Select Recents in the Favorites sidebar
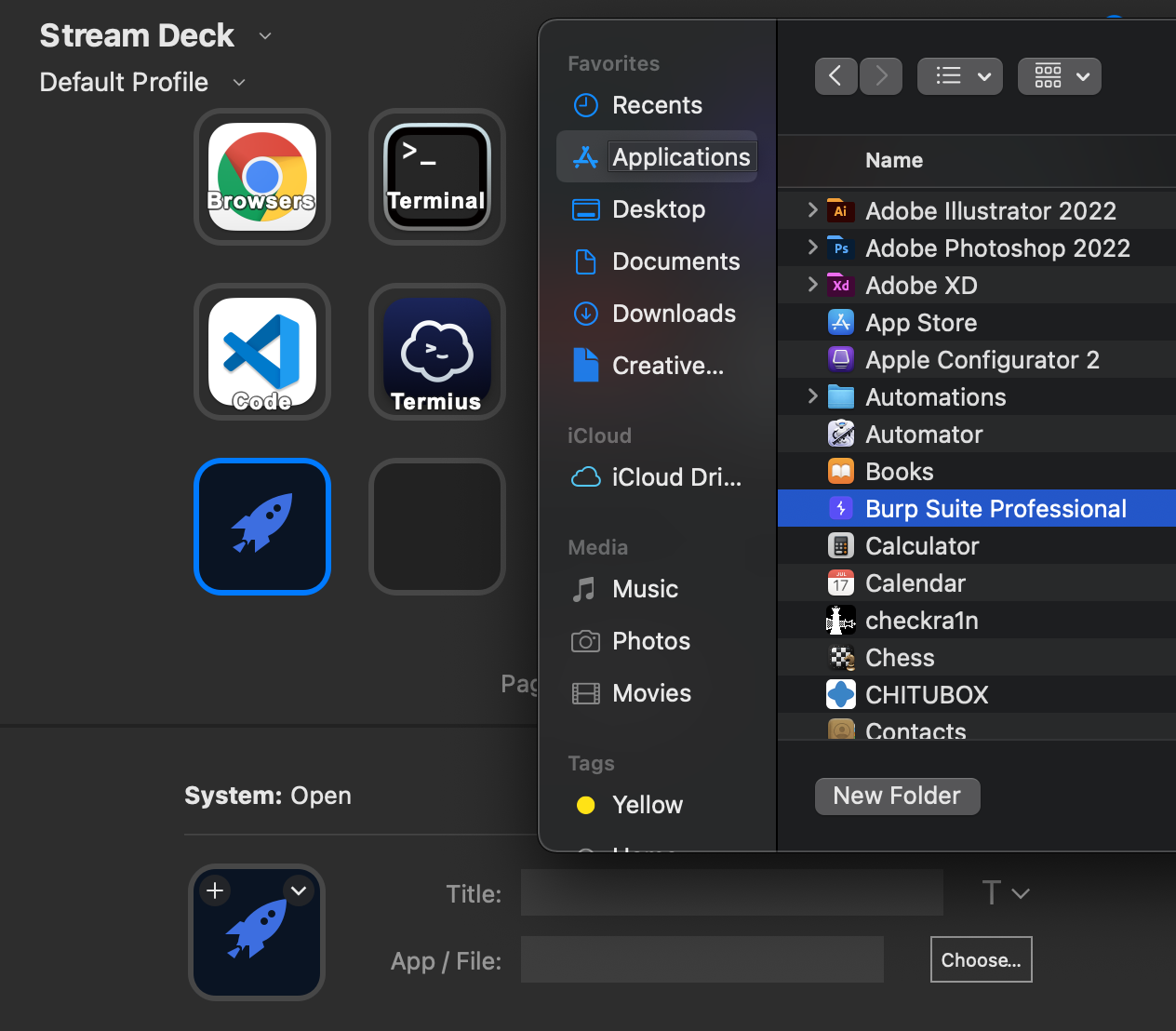The height and width of the screenshot is (1031, 1176). pyautogui.click(x=656, y=105)
